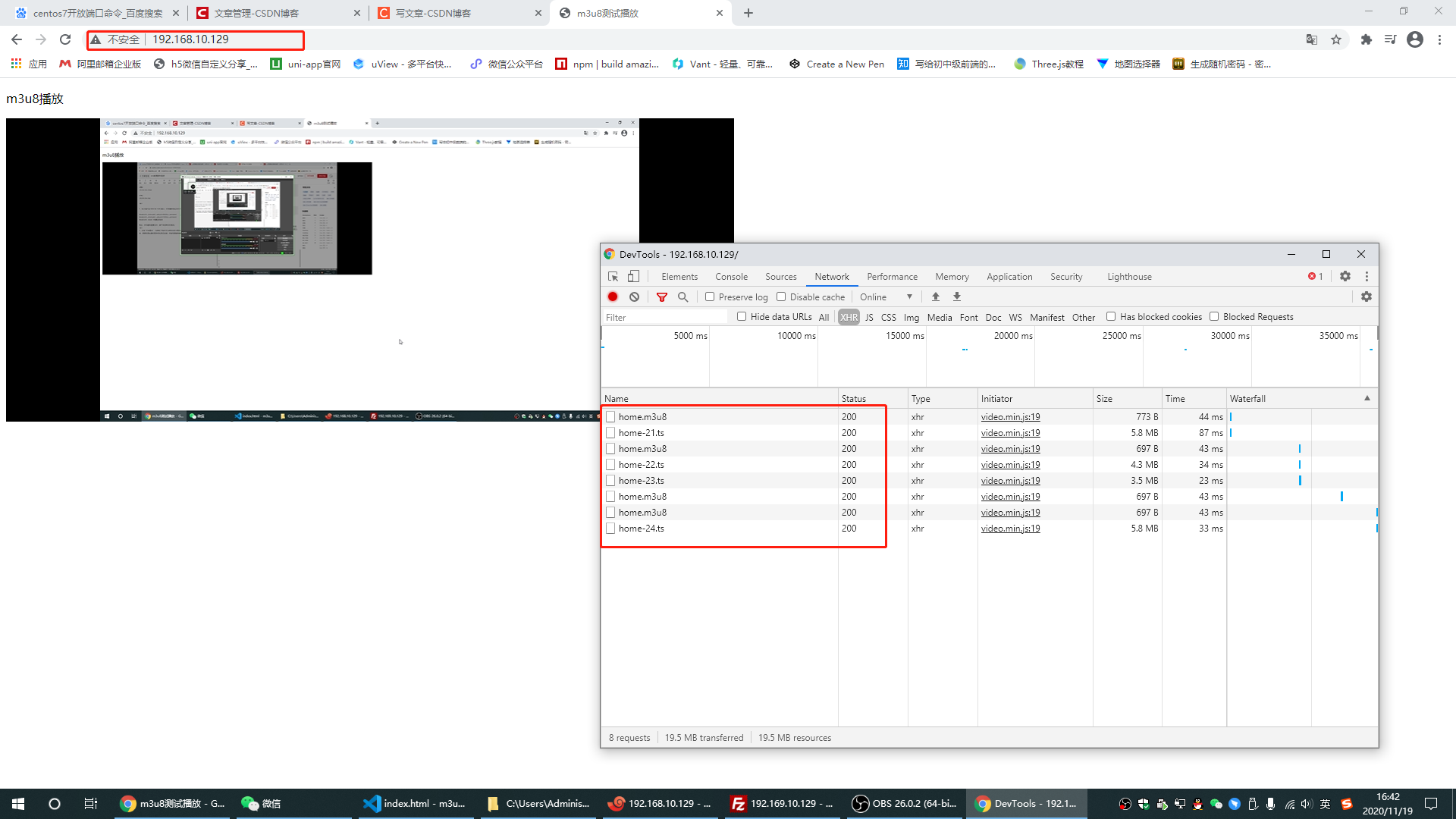This screenshot has width=1456, height=819.
Task: Toggle device toolbar icon in DevTools
Action: (634, 276)
